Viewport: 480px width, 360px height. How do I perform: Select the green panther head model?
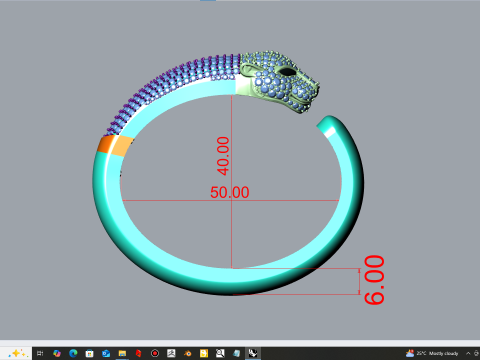280,81
